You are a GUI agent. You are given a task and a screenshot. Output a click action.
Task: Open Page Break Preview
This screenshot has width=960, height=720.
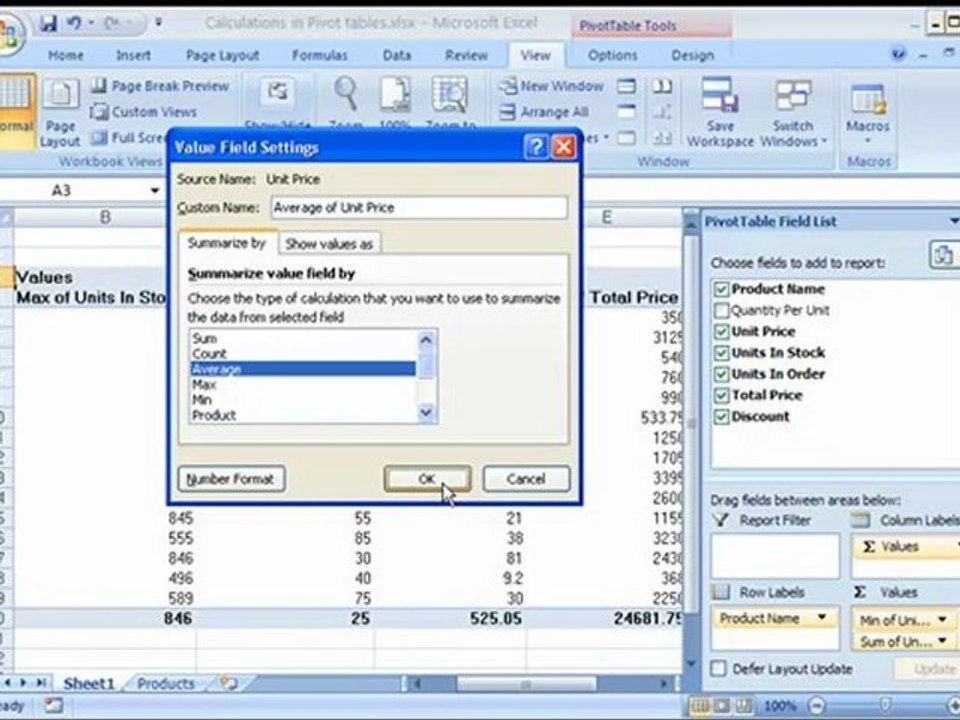(x=160, y=86)
